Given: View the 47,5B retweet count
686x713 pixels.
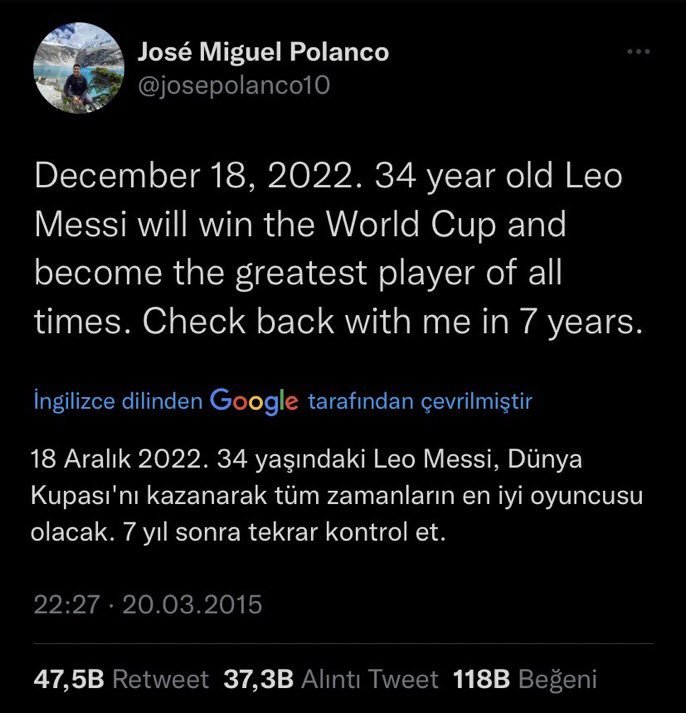Looking at the screenshot, I should (68, 680).
